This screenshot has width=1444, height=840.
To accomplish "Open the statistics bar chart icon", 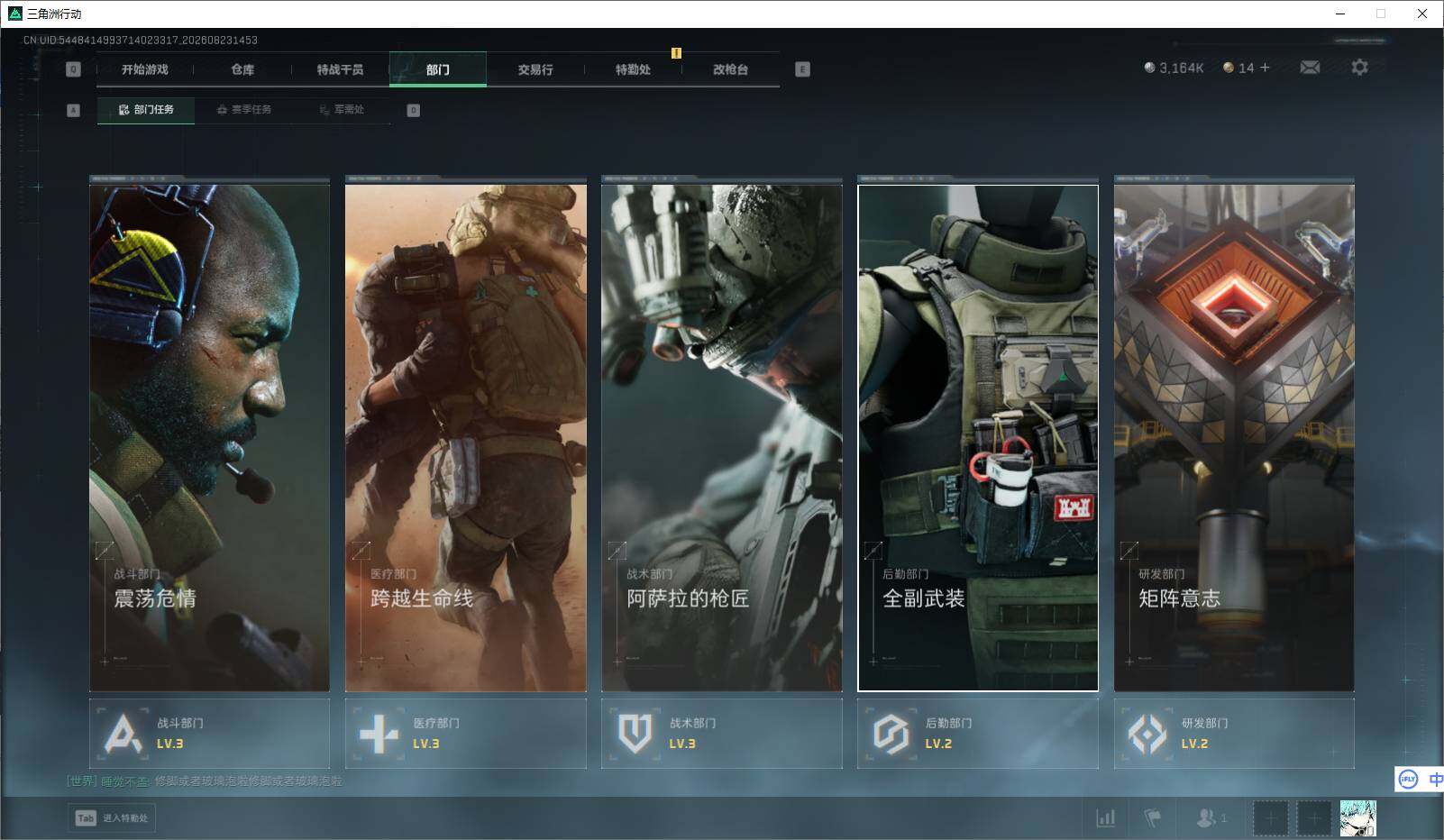I will [1106, 818].
